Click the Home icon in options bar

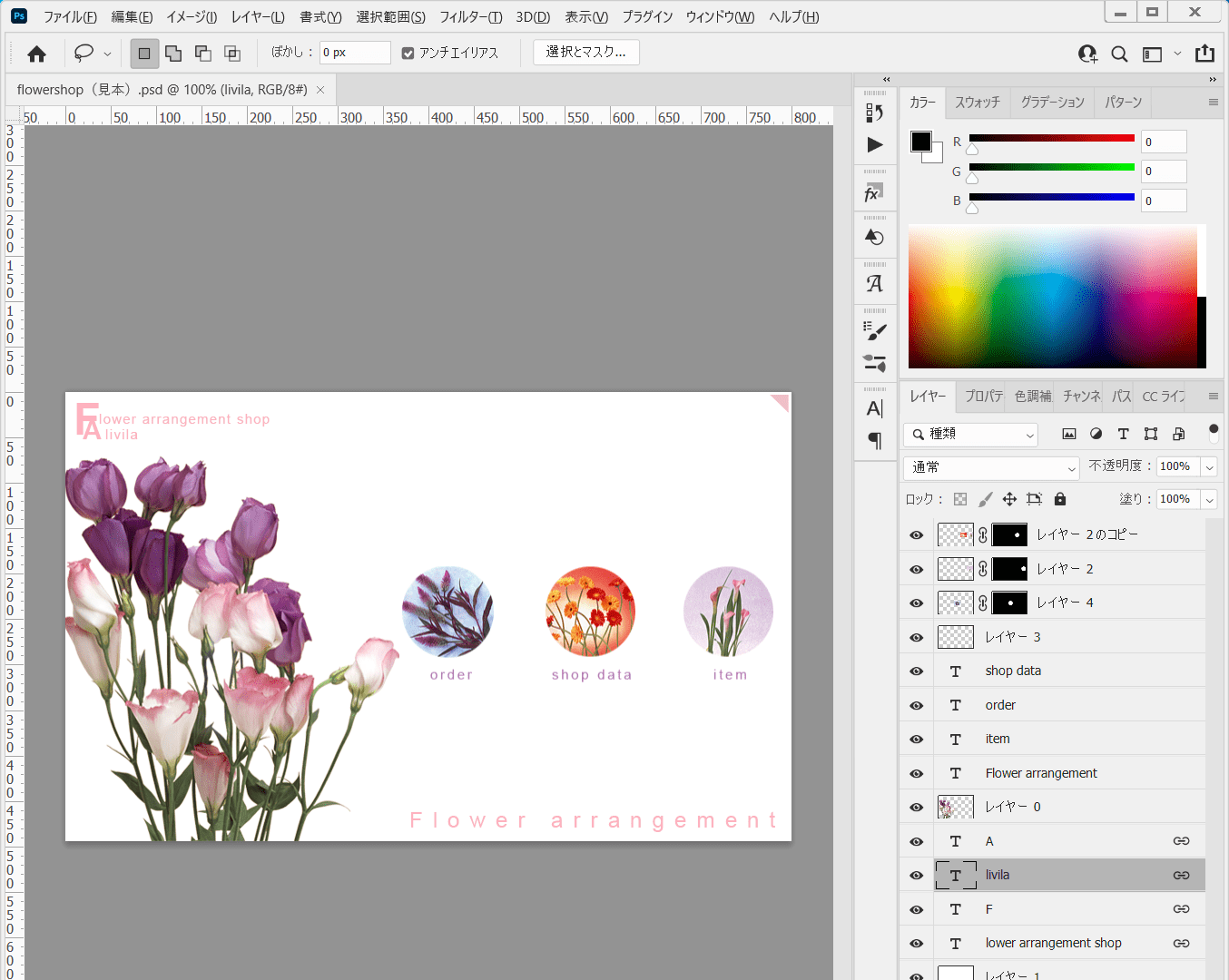tap(37, 54)
